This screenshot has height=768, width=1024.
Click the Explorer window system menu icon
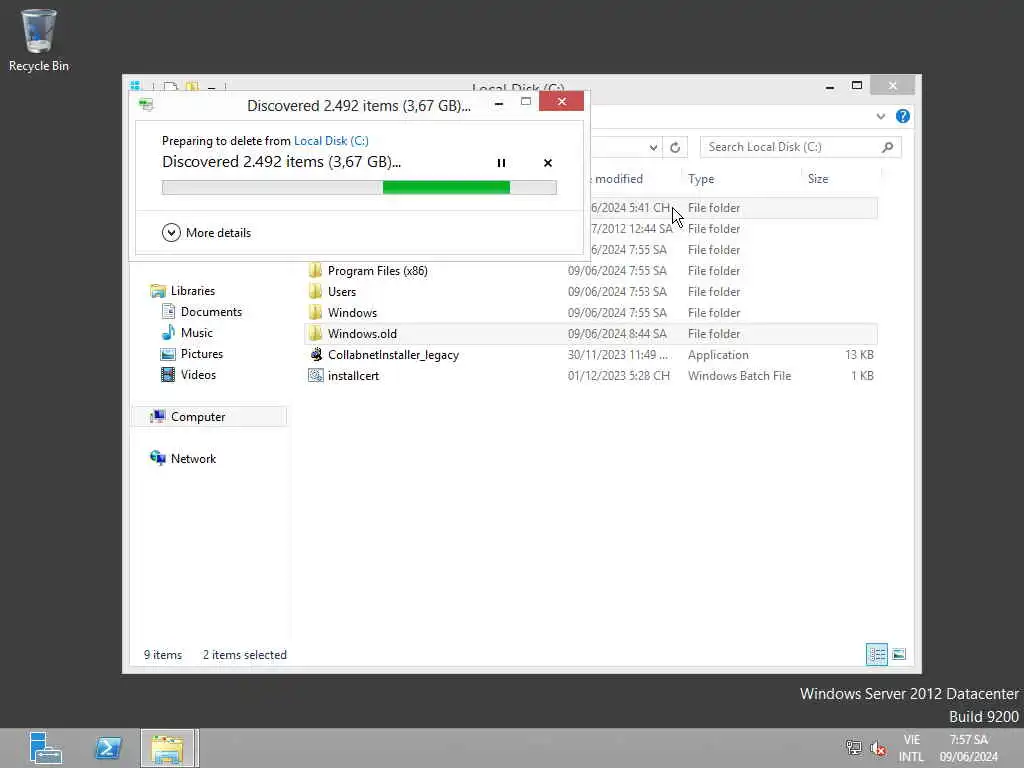point(135,86)
